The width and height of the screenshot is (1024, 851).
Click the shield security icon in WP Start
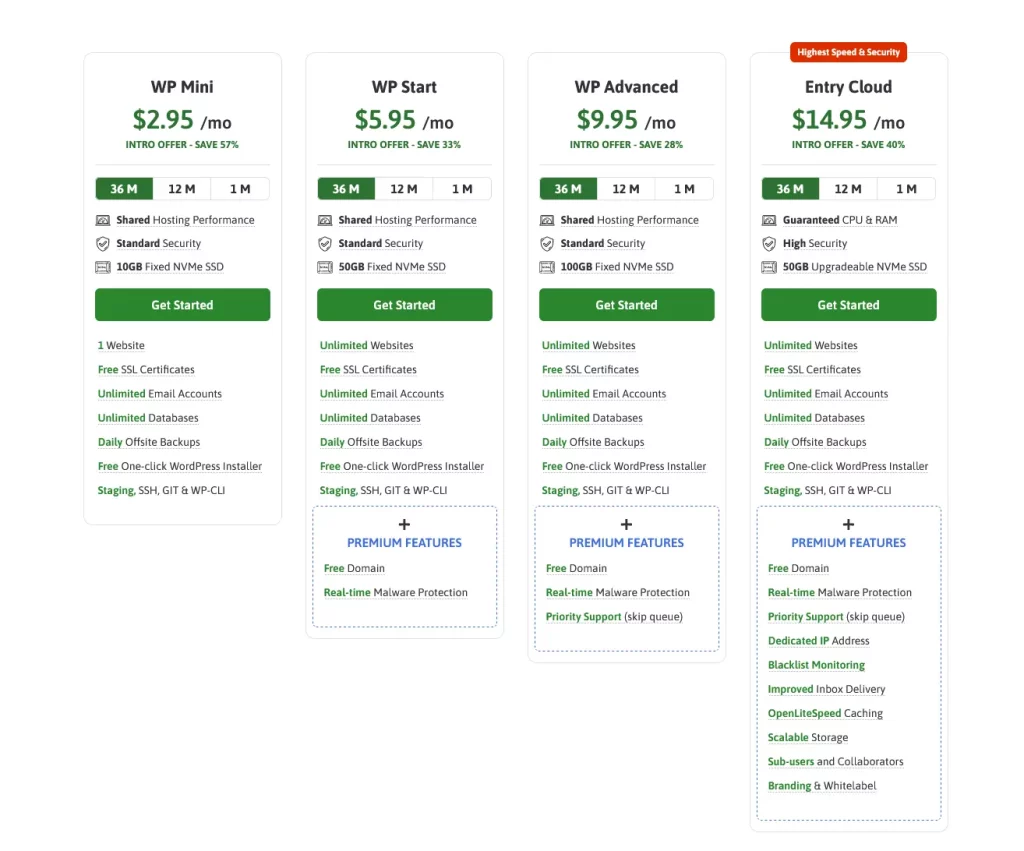click(x=325, y=244)
